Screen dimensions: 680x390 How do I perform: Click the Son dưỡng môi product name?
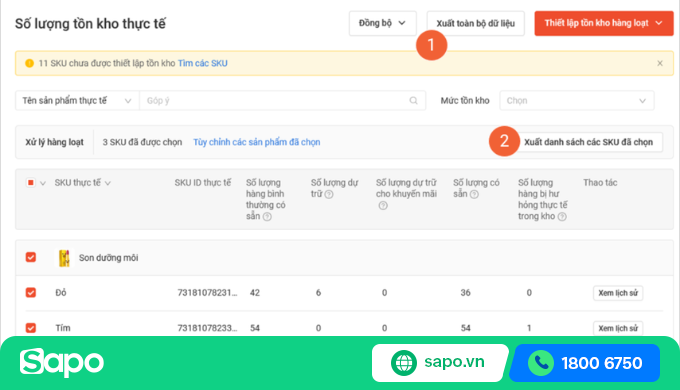pos(108,258)
